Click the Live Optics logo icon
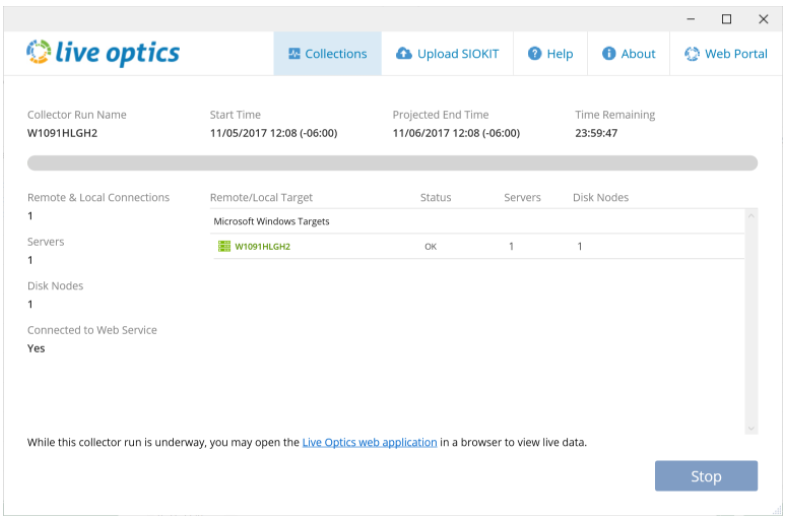Viewport: 791px width, 520px height. [39, 52]
